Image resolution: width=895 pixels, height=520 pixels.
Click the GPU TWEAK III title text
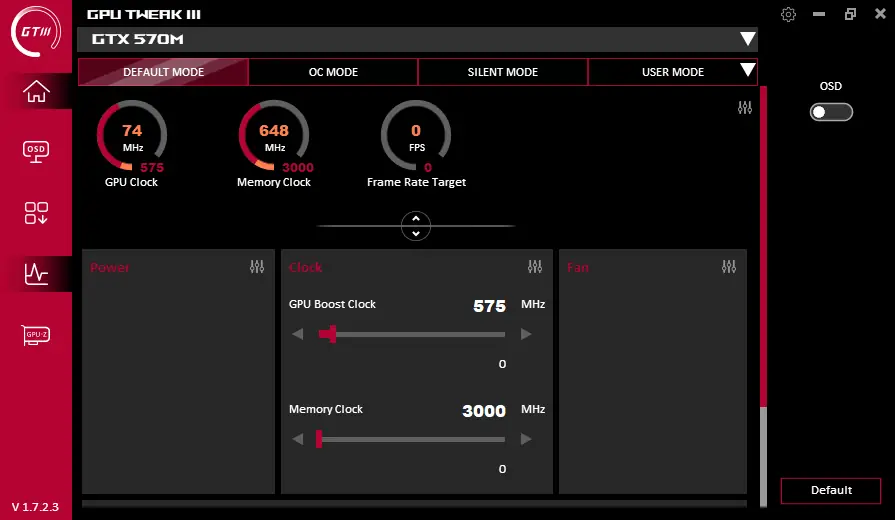click(x=144, y=14)
